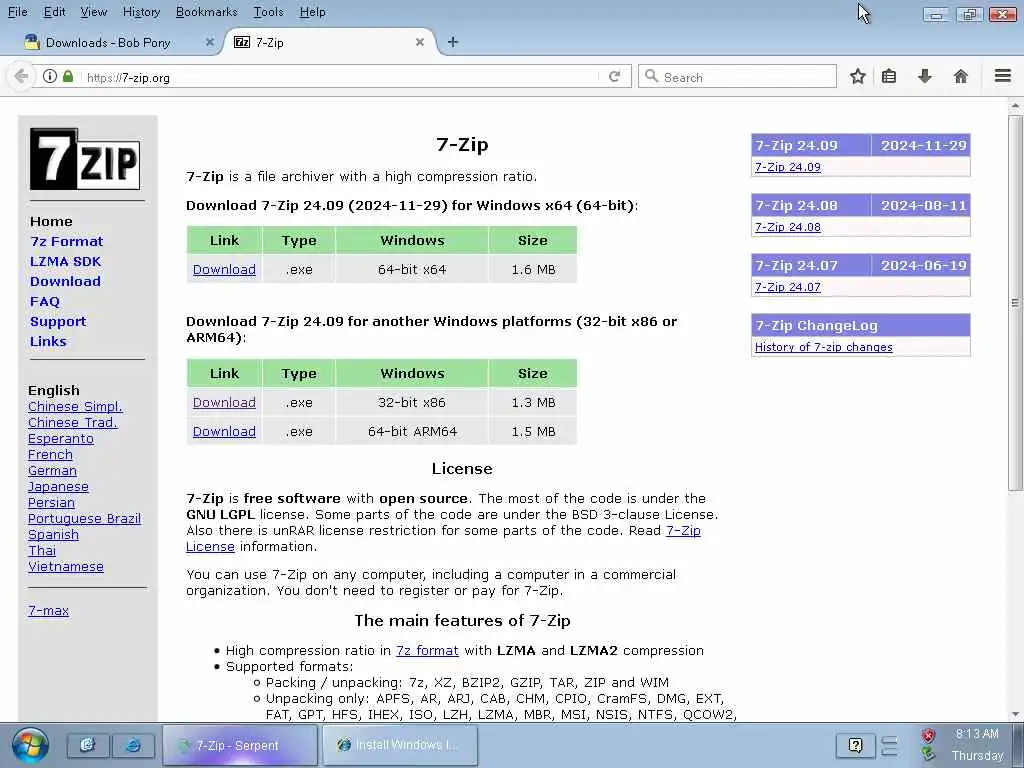Open History of 7-zip changes link
1024x768 pixels.
[824, 347]
